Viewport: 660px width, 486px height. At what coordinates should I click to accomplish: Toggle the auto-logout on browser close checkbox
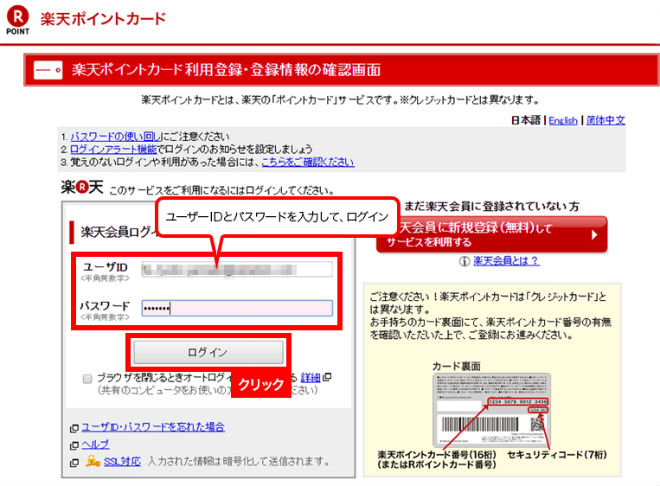pyautogui.click(x=88, y=379)
